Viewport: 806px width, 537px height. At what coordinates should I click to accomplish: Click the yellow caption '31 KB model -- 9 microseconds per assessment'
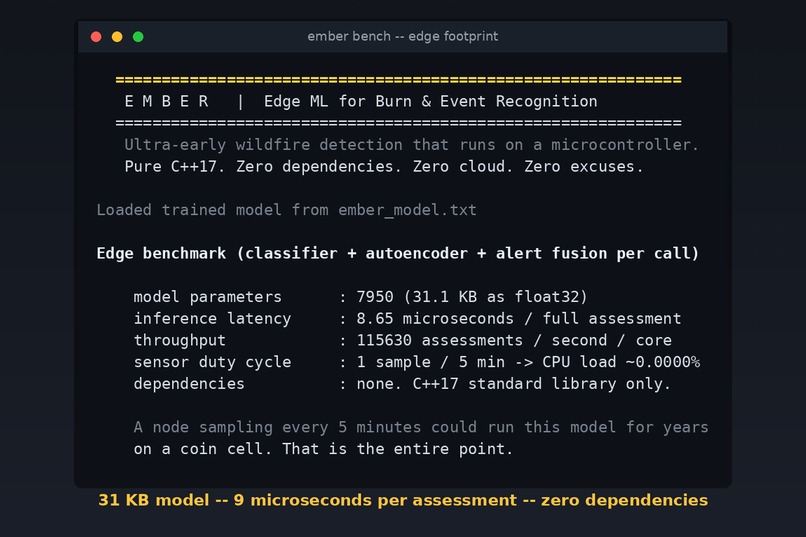pyautogui.click(x=403, y=500)
